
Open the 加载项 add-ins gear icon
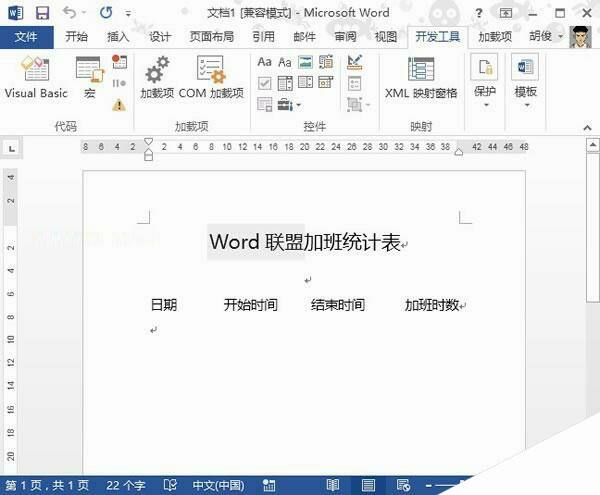157,77
